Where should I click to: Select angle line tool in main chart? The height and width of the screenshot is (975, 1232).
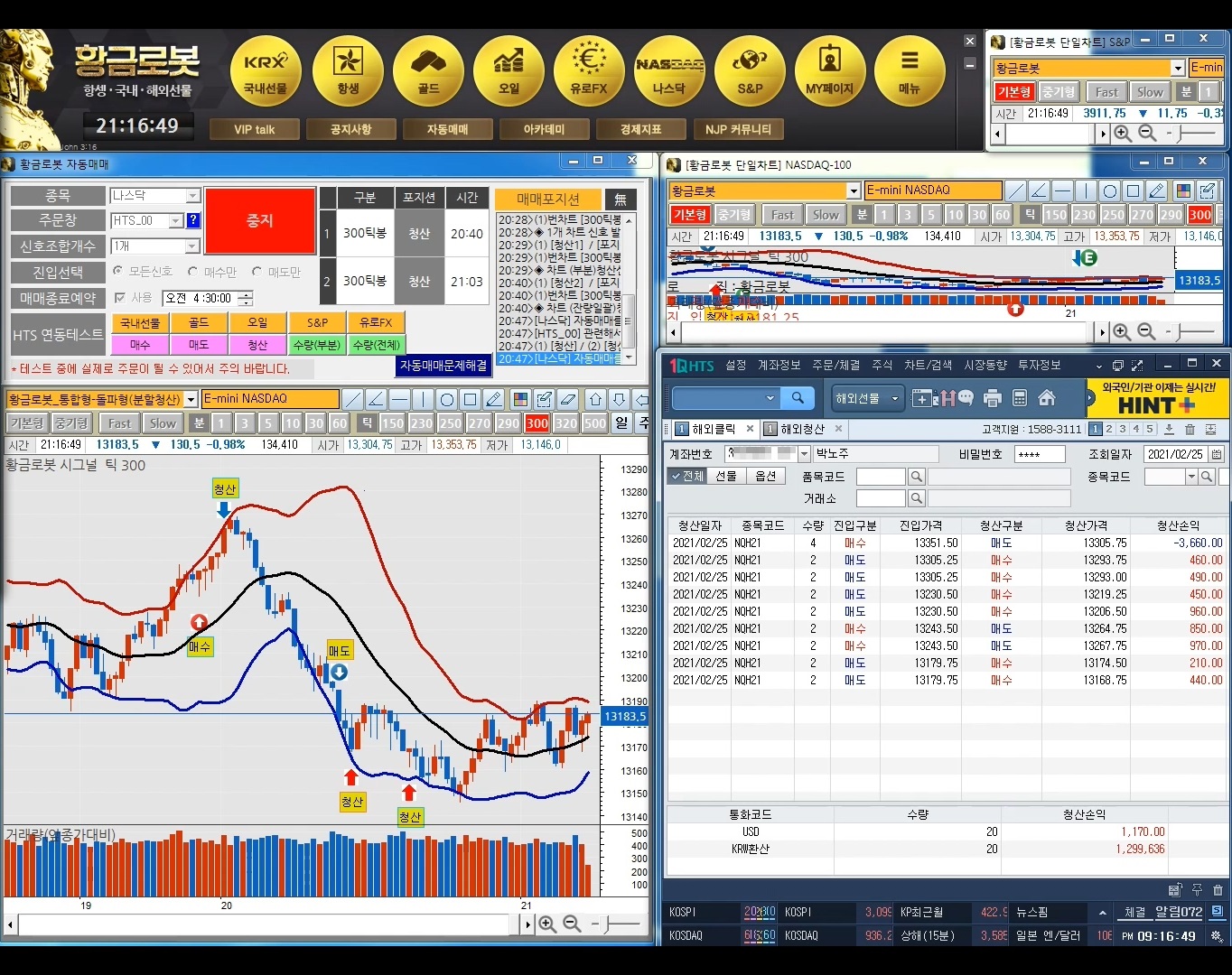coord(377,399)
